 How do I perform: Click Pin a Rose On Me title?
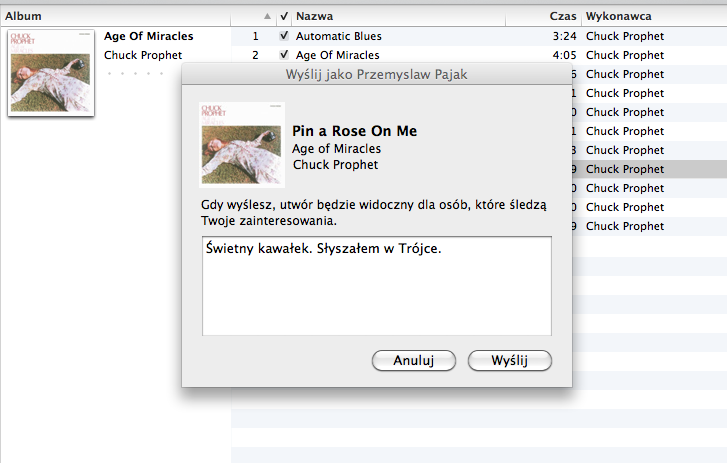click(x=355, y=131)
